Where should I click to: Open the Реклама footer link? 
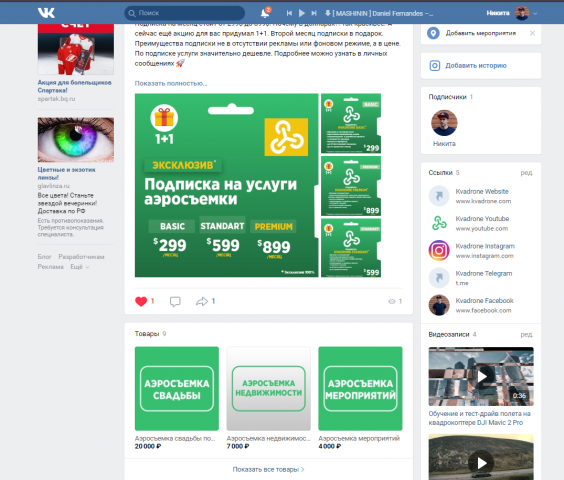(51, 267)
